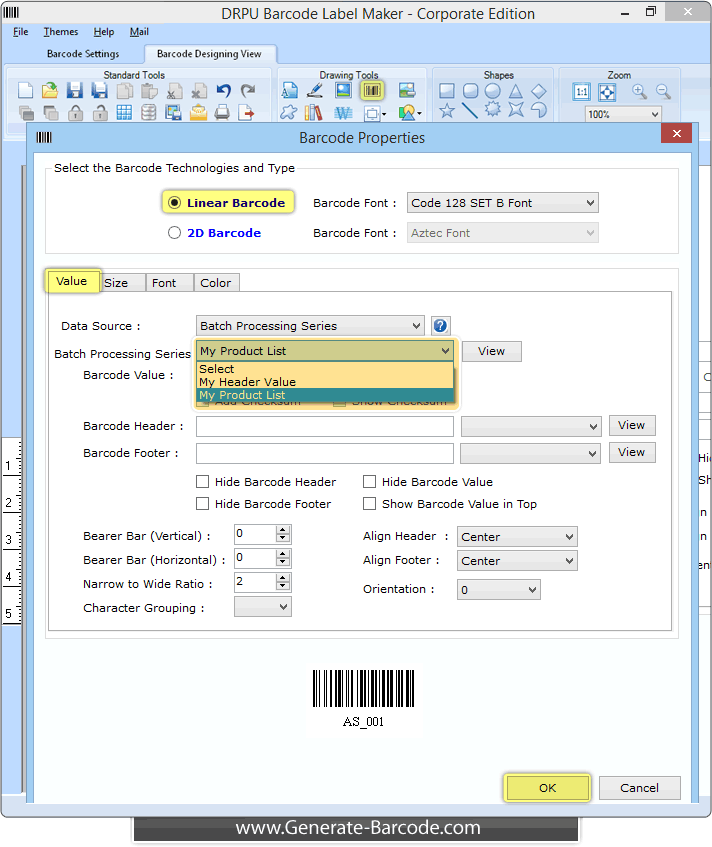Image resolution: width=712 pixels, height=847 pixels.
Task: Confirm with the OK button
Action: point(547,788)
